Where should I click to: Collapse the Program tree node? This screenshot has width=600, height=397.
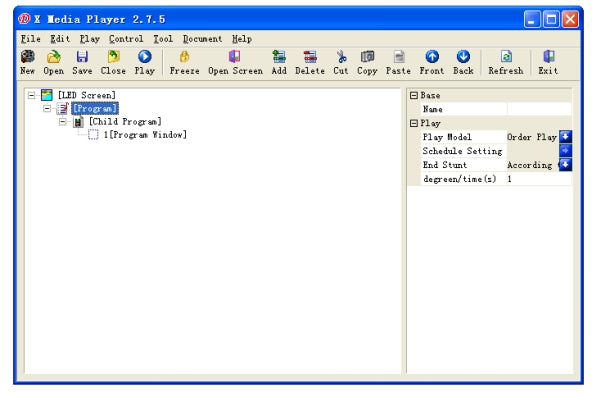[x=47, y=109]
